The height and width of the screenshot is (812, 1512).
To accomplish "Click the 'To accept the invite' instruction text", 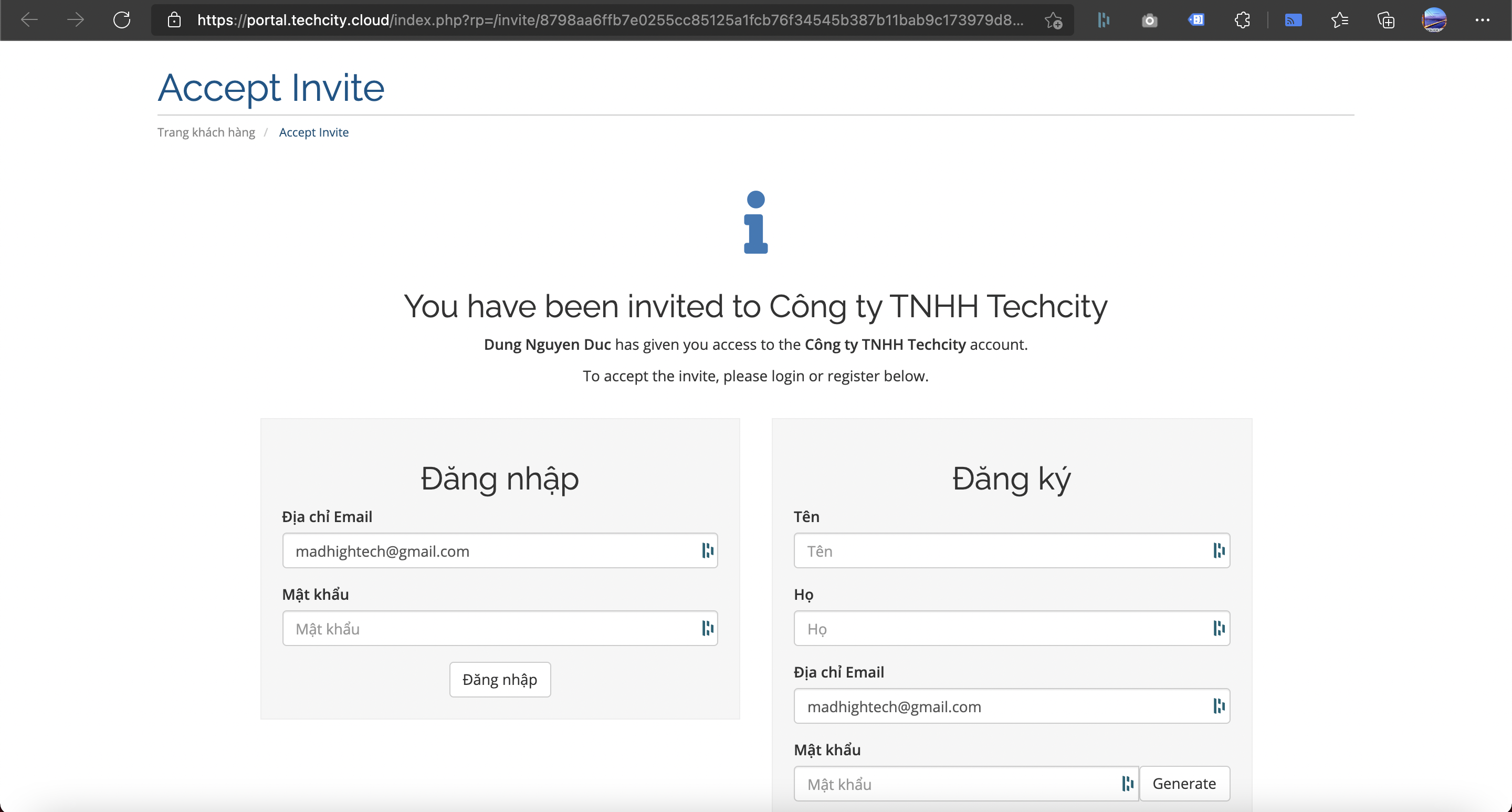I will (755, 376).
